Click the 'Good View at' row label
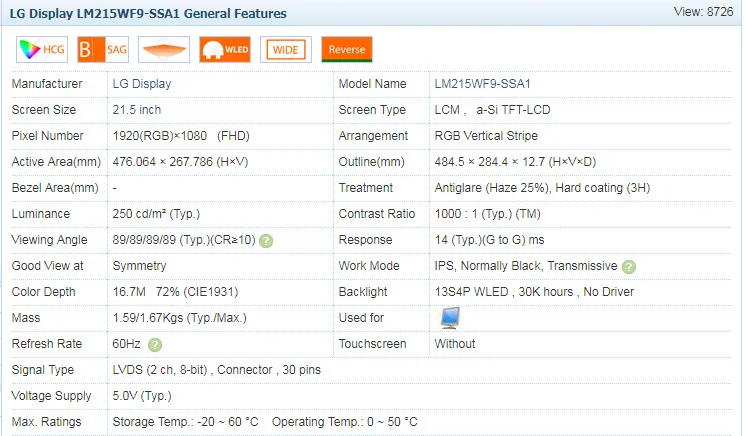This screenshot has width=745, height=436. [48, 266]
